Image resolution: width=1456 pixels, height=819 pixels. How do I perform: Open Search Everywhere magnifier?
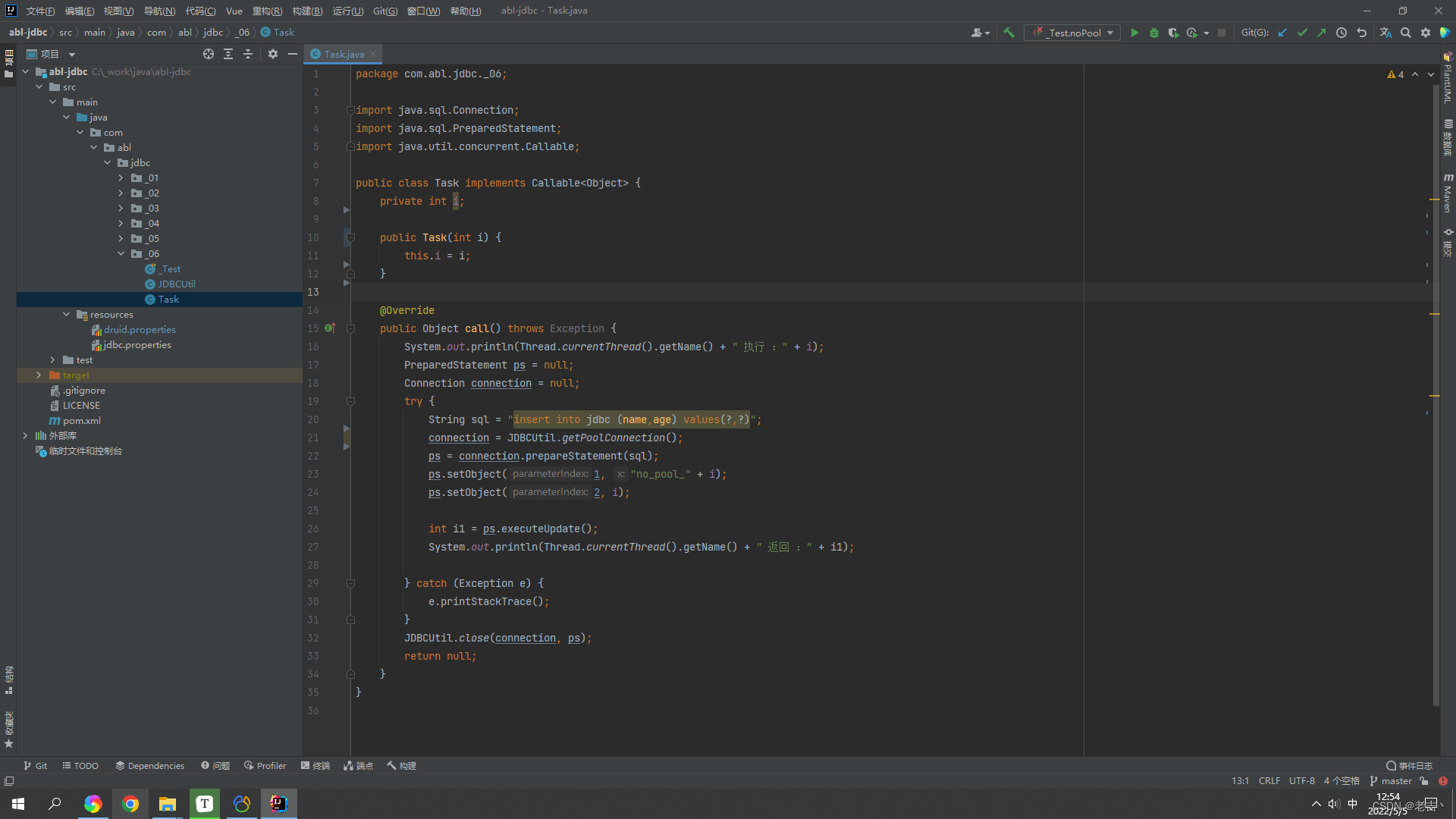click(1406, 33)
